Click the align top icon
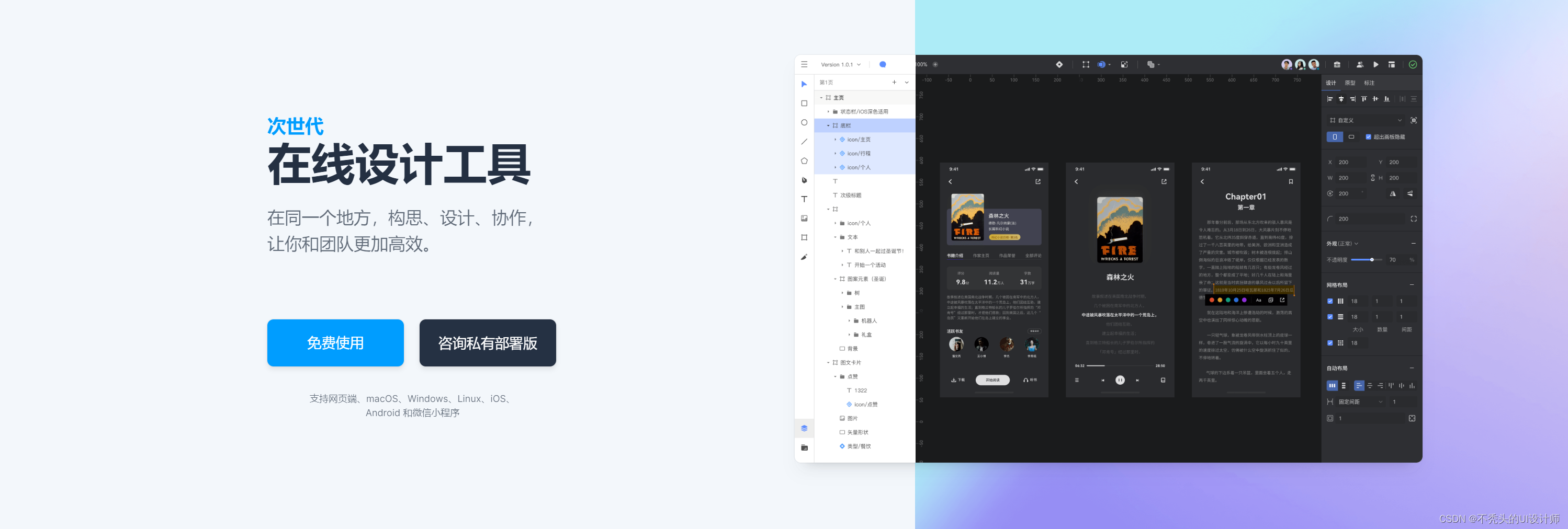The height and width of the screenshot is (529, 1568). point(1364,99)
